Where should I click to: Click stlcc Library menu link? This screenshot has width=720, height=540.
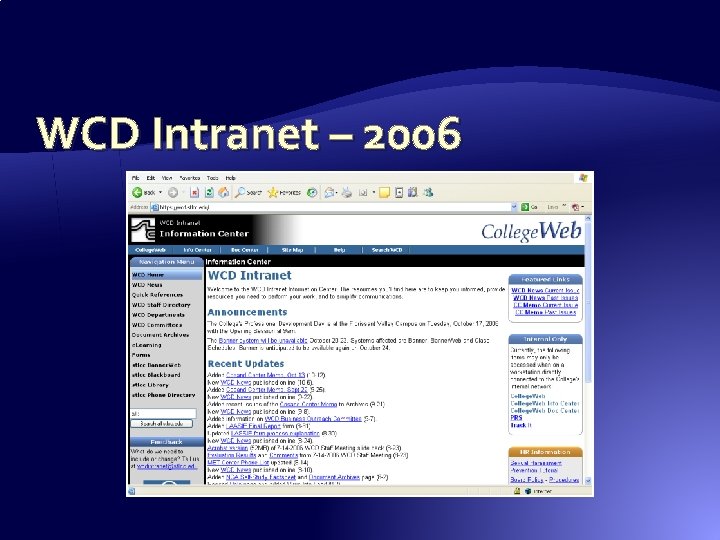(150, 385)
